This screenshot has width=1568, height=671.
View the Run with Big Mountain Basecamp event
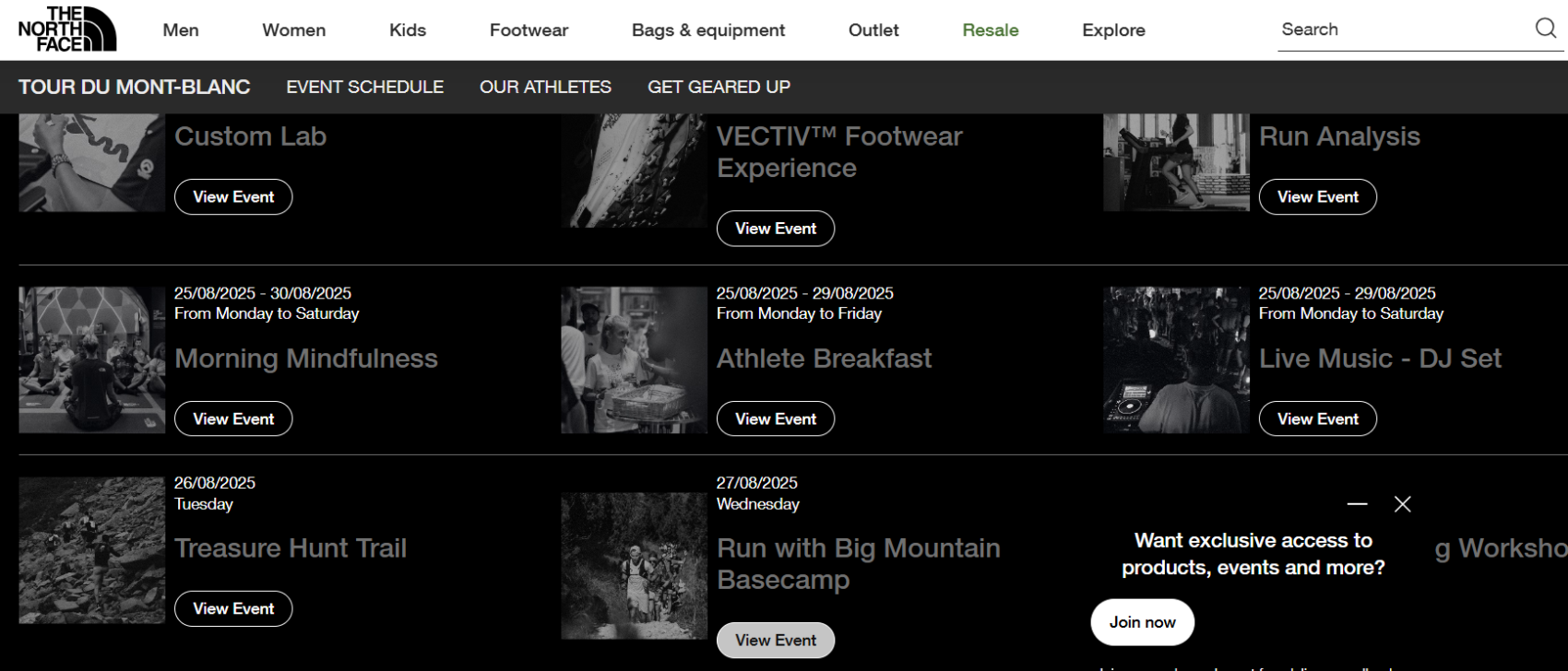776,641
